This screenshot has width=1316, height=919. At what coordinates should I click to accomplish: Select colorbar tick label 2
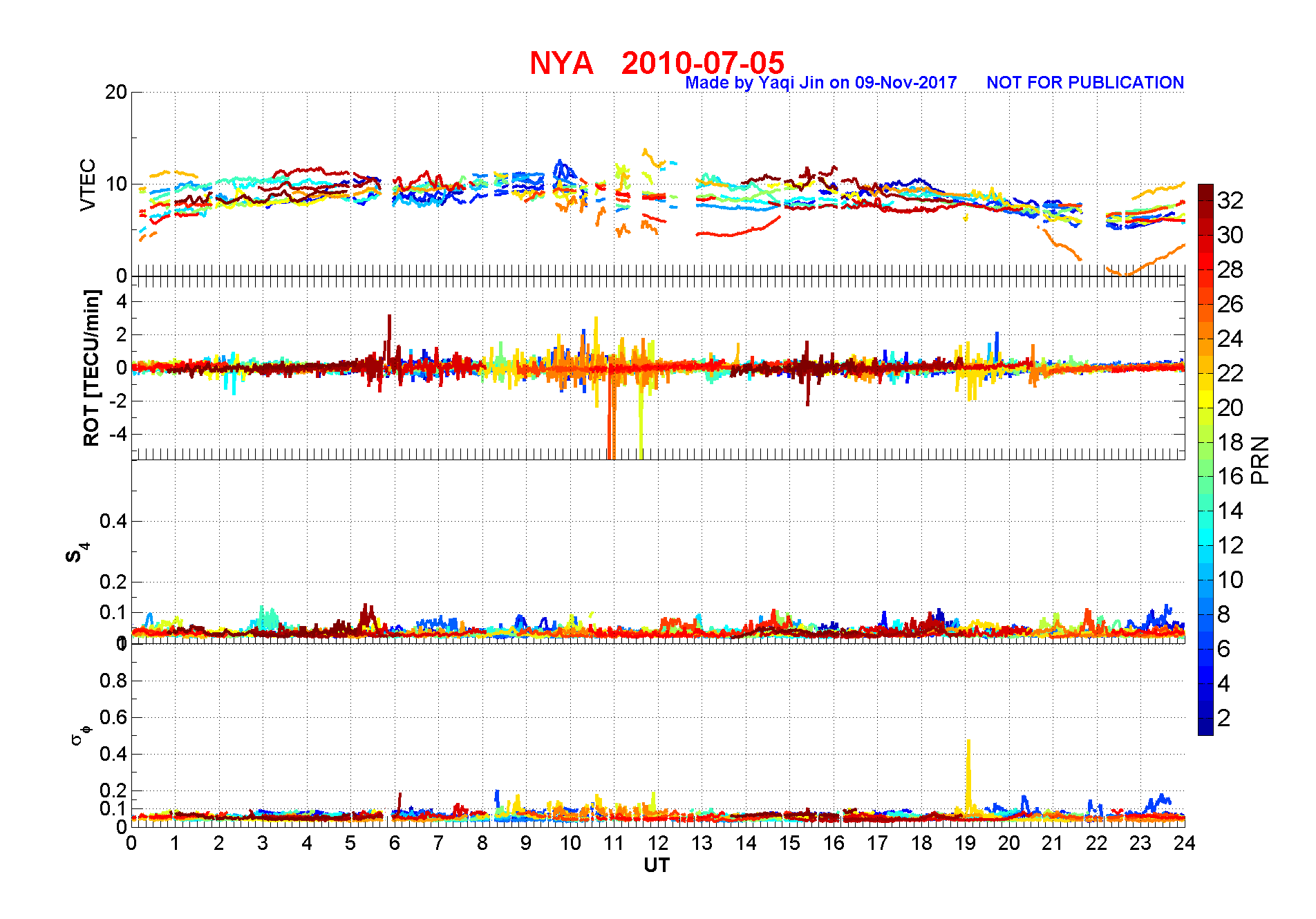(1224, 718)
